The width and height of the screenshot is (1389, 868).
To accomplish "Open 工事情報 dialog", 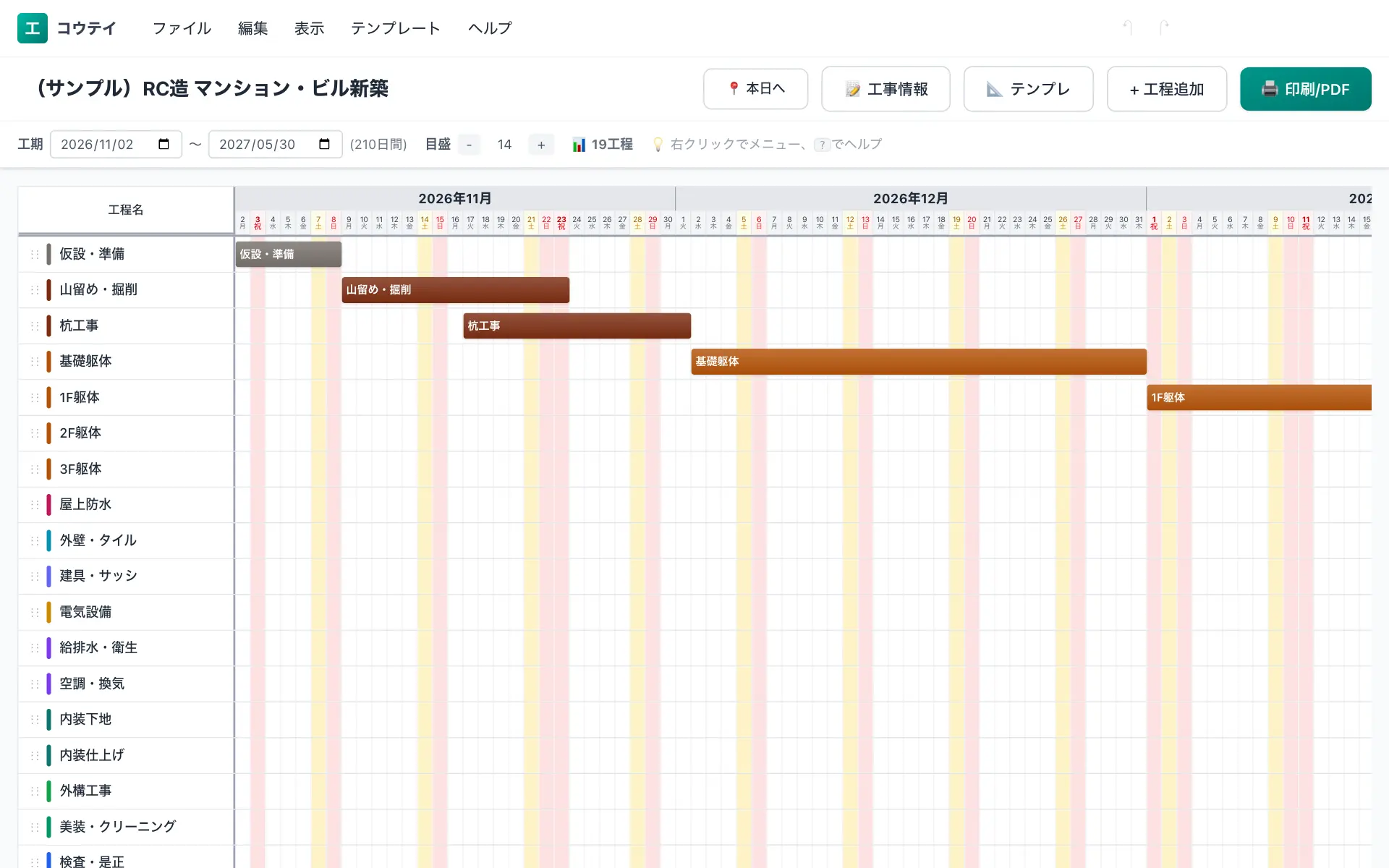I will tap(885, 89).
